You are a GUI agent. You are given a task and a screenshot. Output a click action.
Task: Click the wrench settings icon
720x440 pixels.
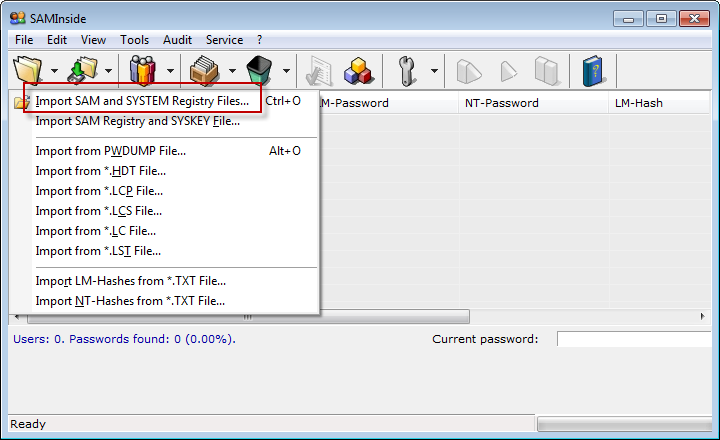[x=407, y=71]
